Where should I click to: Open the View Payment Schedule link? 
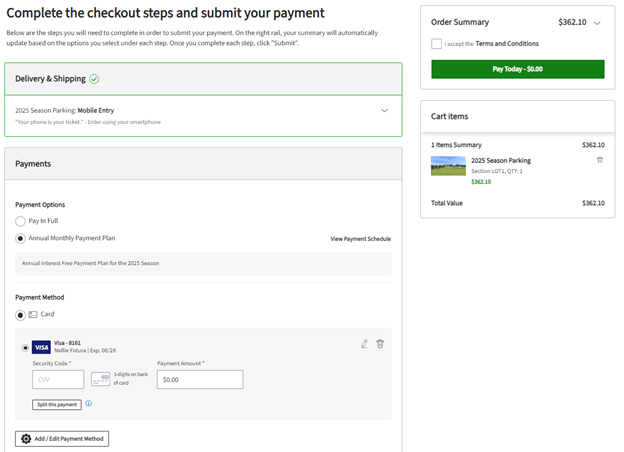360,239
